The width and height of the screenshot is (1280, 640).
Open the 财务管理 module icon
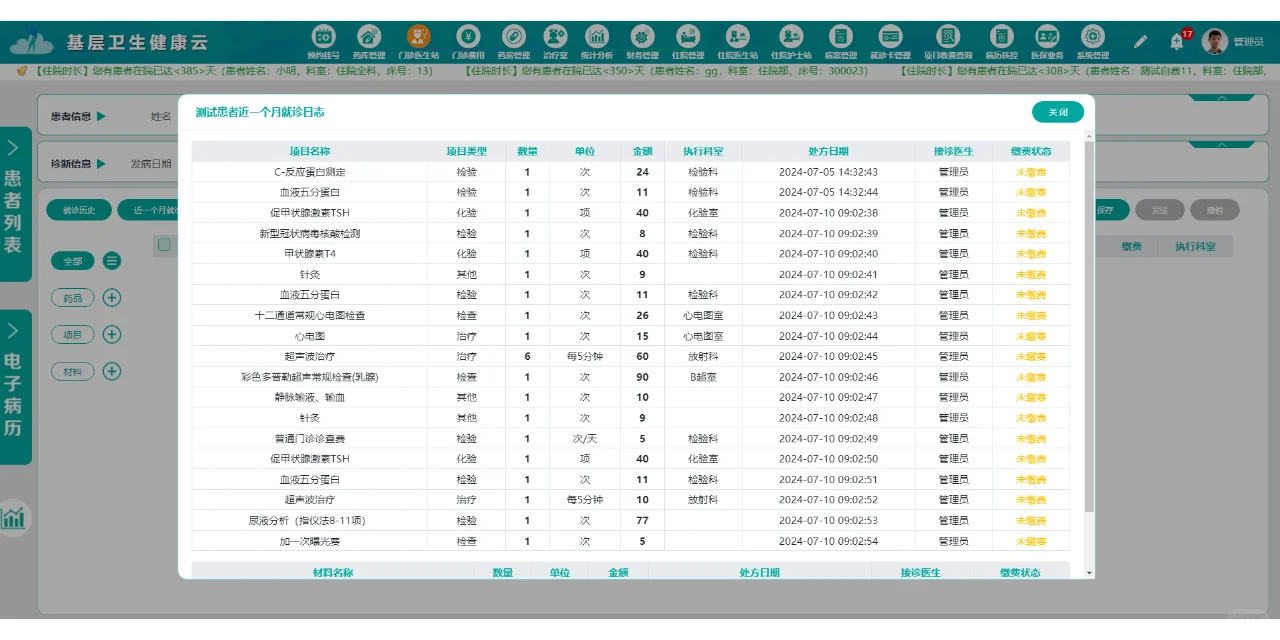tap(642, 36)
